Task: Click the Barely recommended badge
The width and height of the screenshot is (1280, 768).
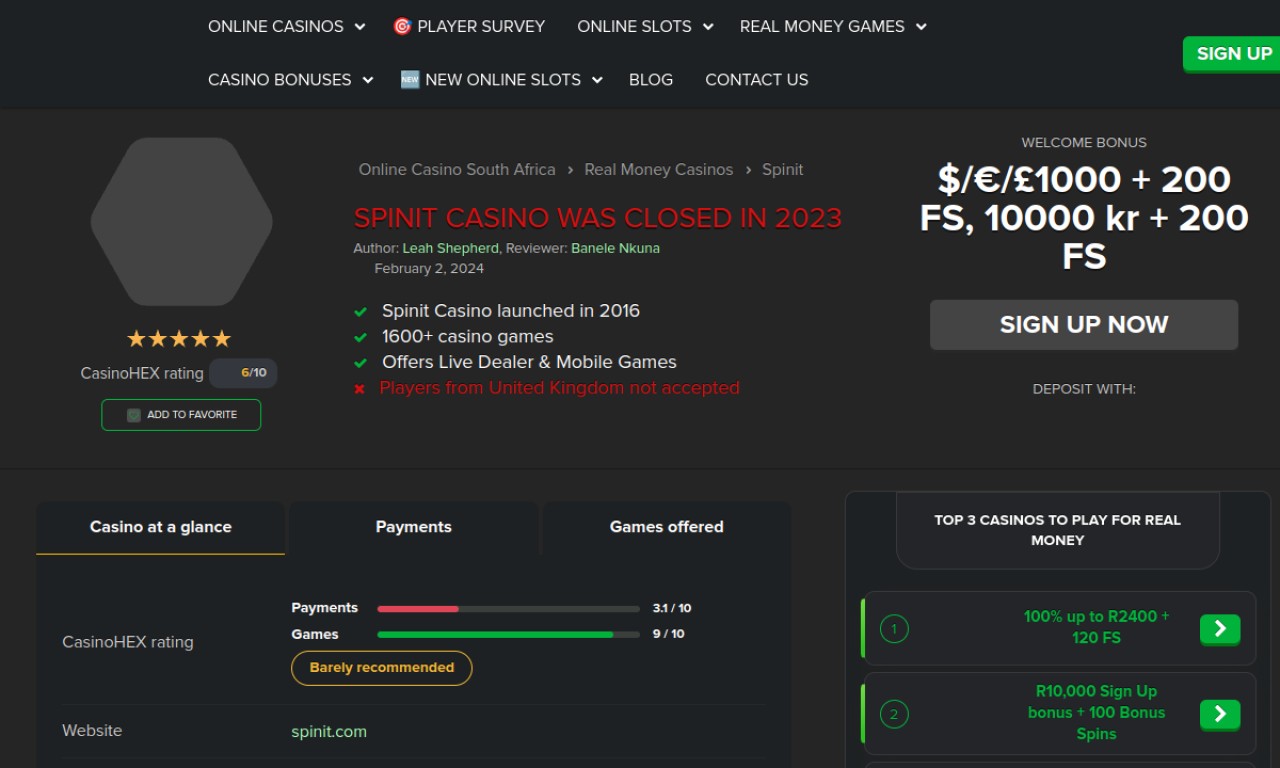Action: (x=382, y=668)
